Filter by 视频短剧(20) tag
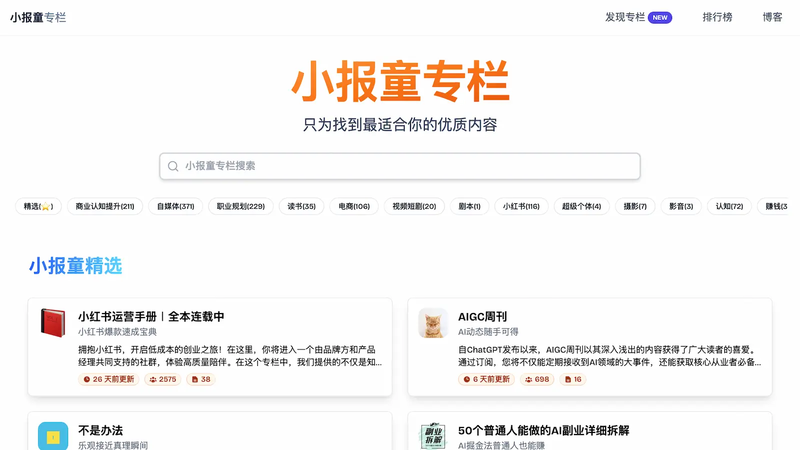This screenshot has width=800, height=450. click(414, 206)
